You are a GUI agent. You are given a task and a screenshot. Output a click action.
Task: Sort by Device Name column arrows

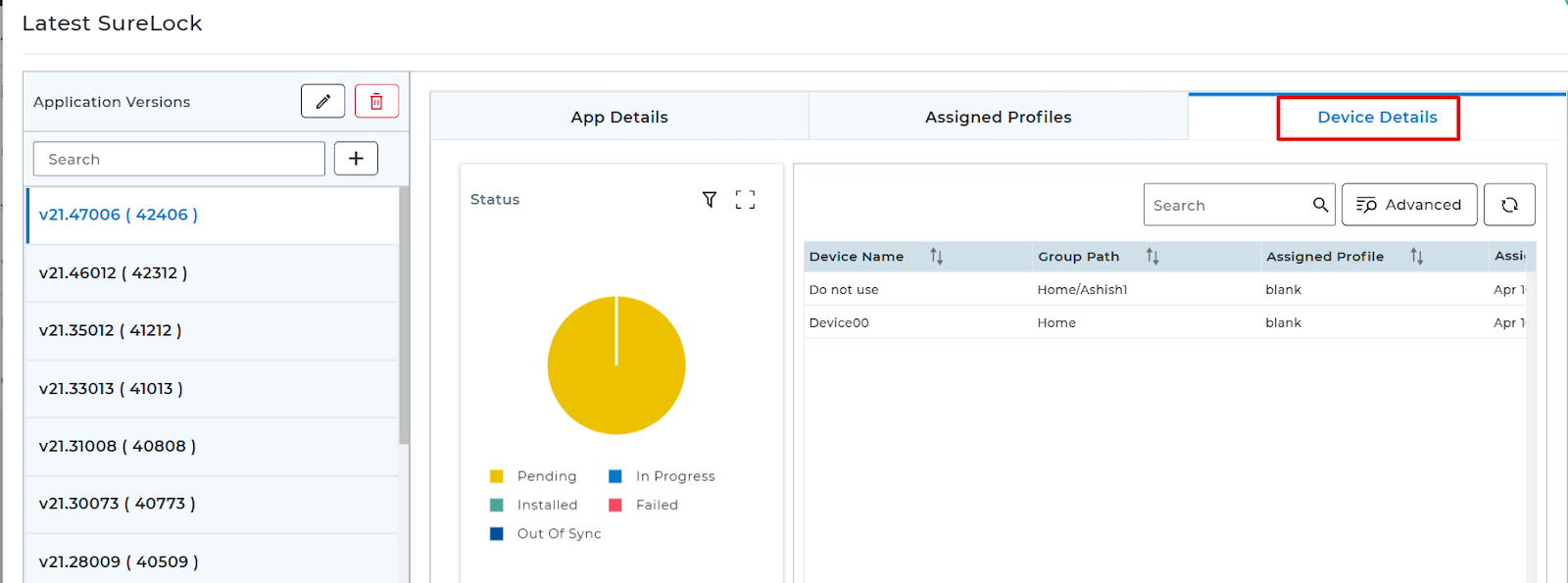(936, 257)
